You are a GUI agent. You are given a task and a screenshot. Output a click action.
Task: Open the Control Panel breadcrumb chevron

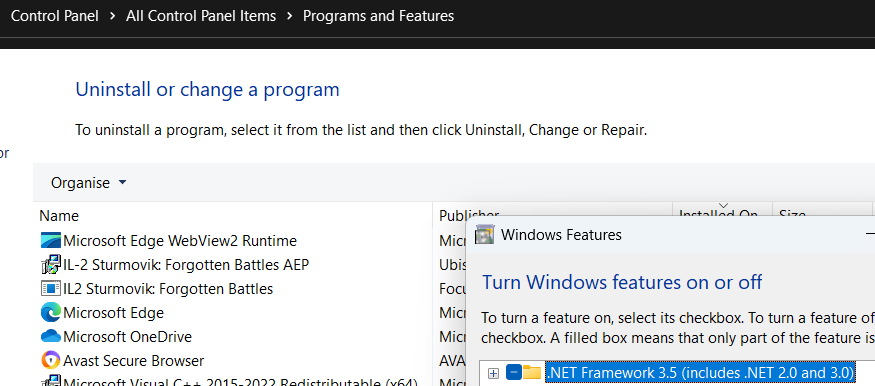click(113, 16)
